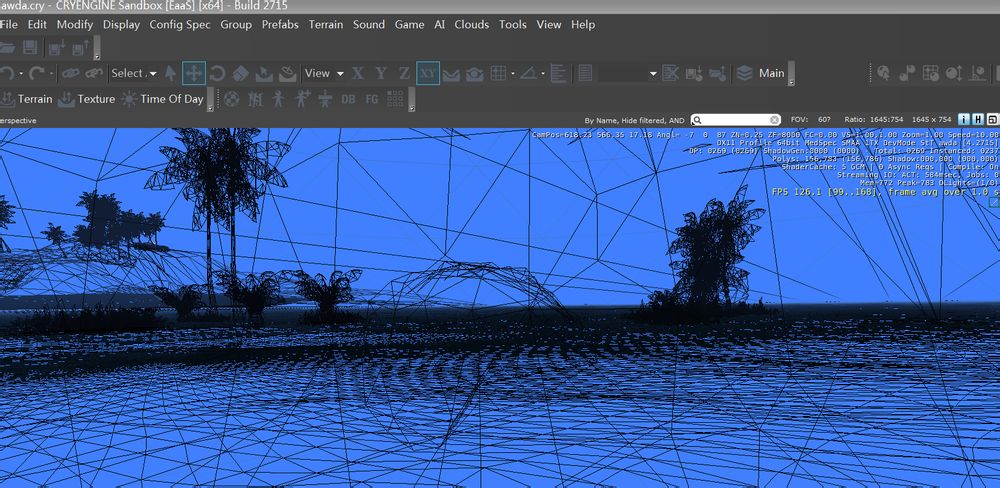Click the figure on platform icon
Image resolution: width=1000 pixels, height=488 pixels.
(325, 99)
